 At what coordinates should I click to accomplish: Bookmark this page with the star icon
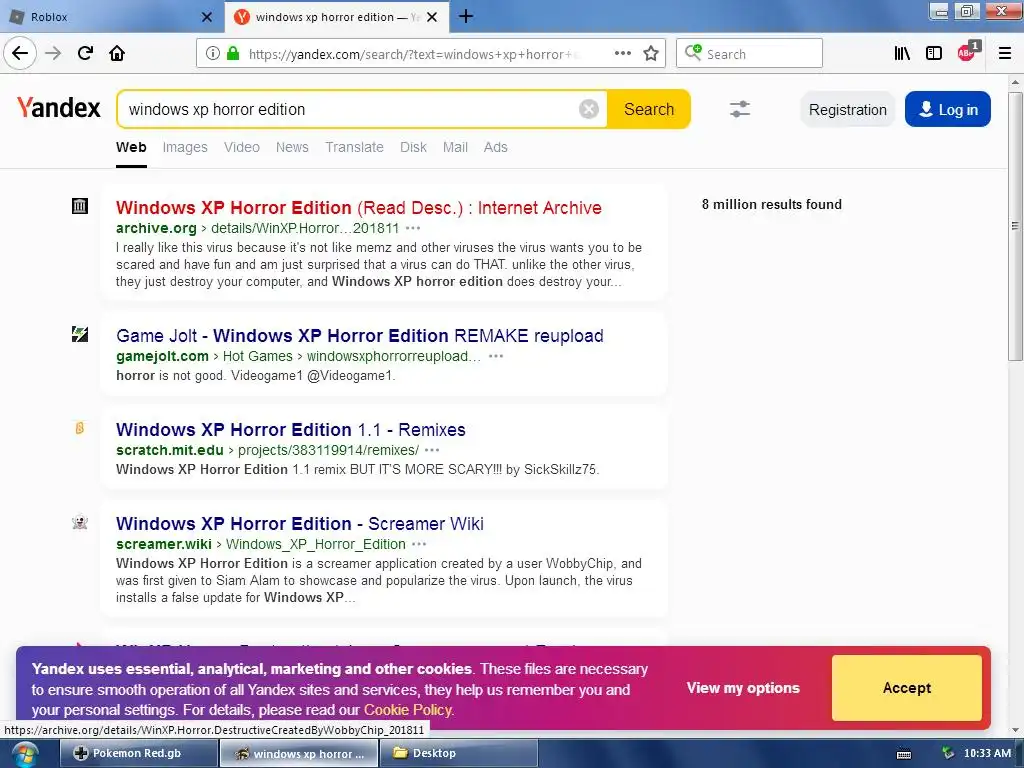[650, 54]
